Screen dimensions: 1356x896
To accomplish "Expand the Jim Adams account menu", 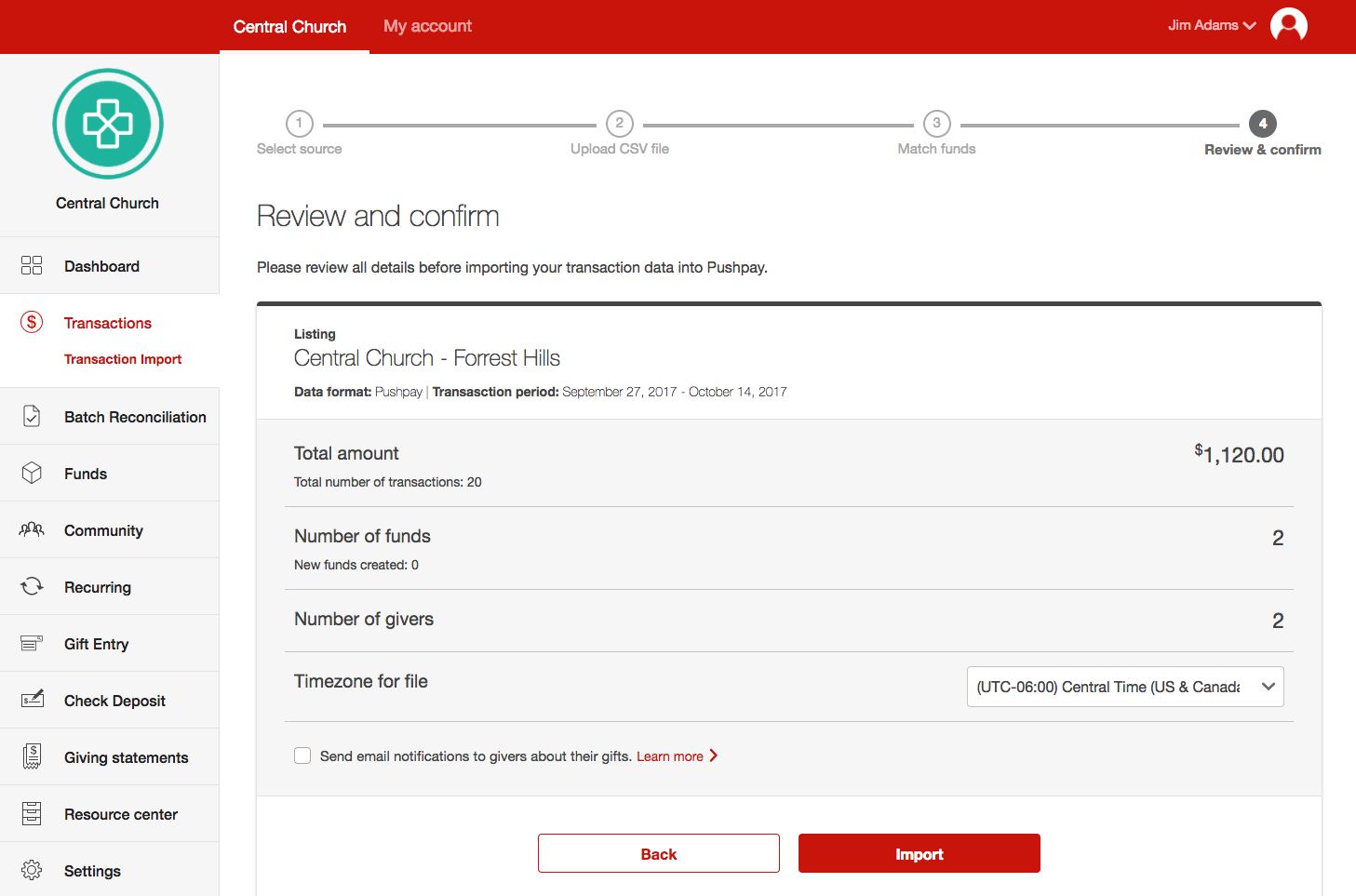I will 1211,25.
